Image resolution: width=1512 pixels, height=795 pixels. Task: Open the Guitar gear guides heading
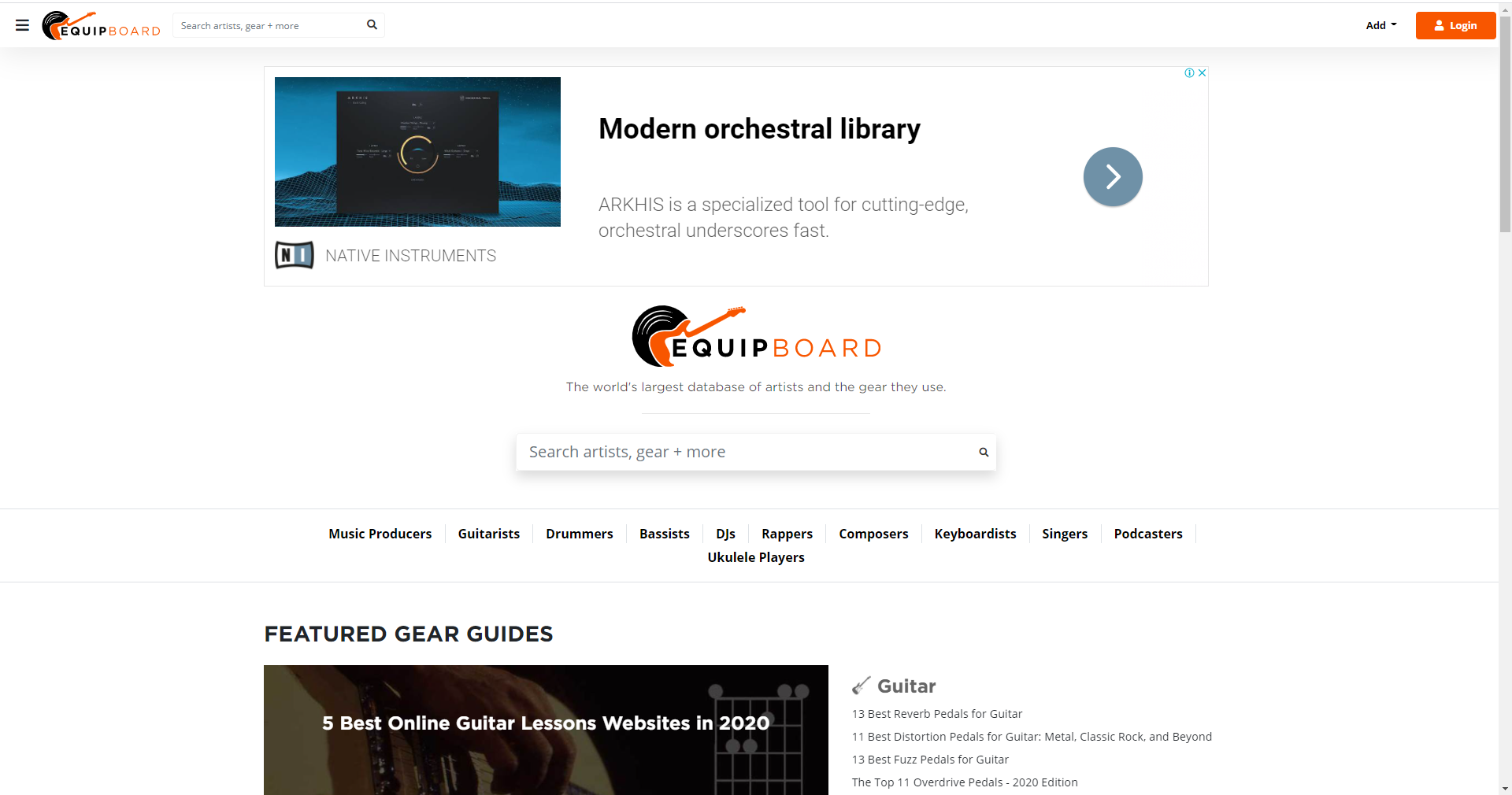pos(906,686)
